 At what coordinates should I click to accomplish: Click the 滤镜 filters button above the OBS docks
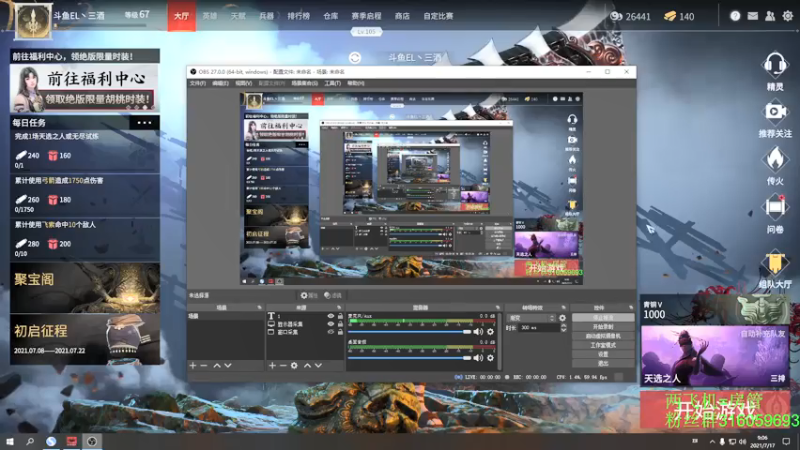pos(333,295)
